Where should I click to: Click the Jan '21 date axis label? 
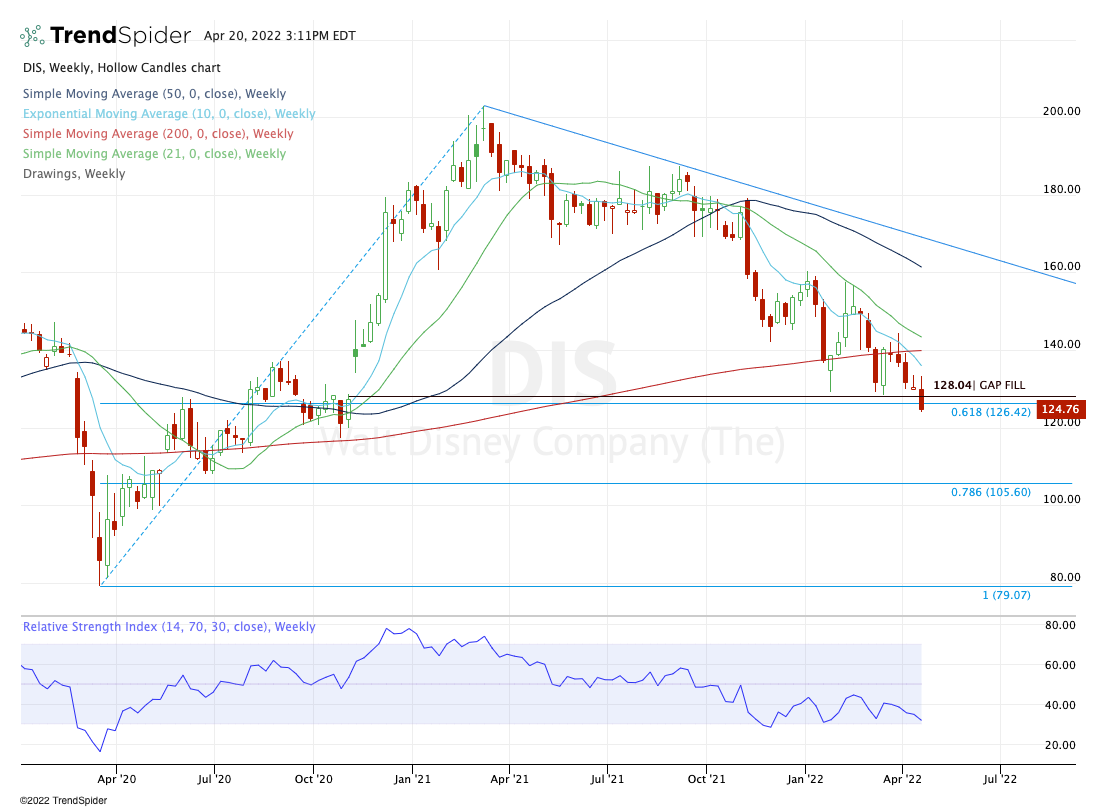[x=412, y=779]
